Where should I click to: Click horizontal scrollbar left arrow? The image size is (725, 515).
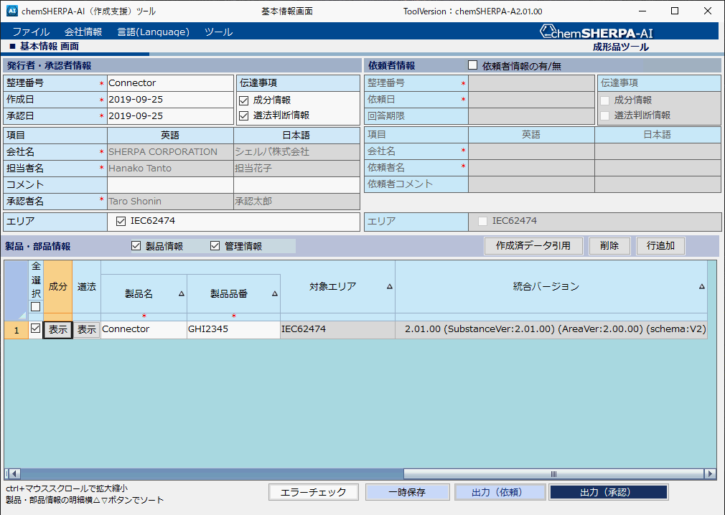pos(8,473)
